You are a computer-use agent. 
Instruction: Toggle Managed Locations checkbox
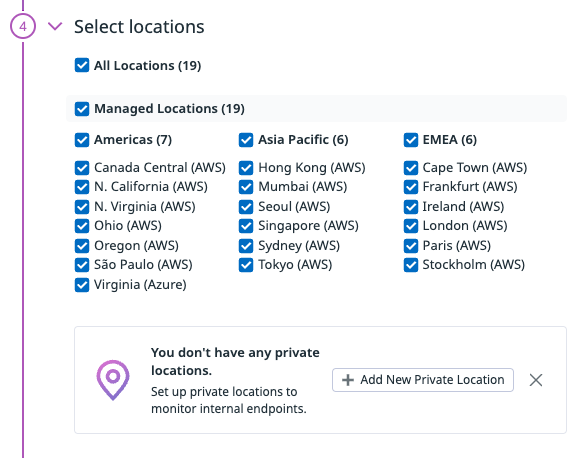coord(82,109)
